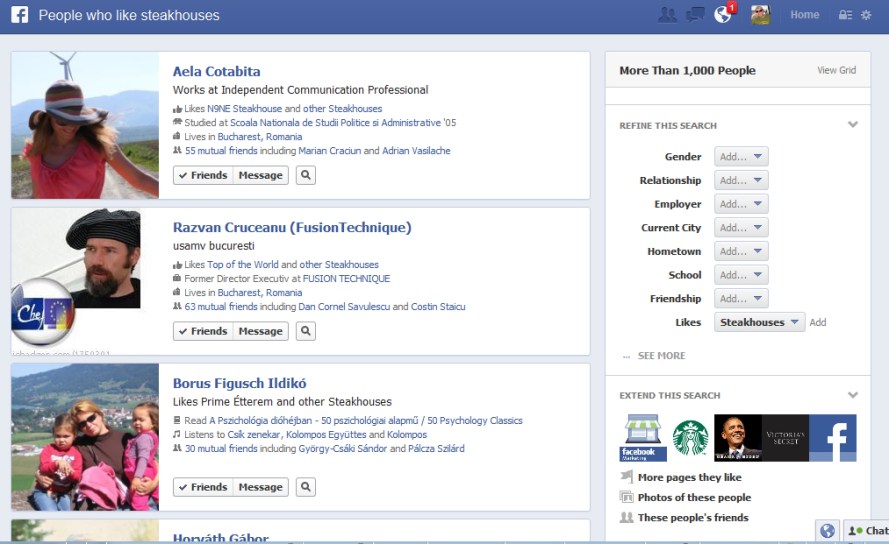
Task: Open the friend requests icon
Action: pyautogui.click(x=668, y=15)
